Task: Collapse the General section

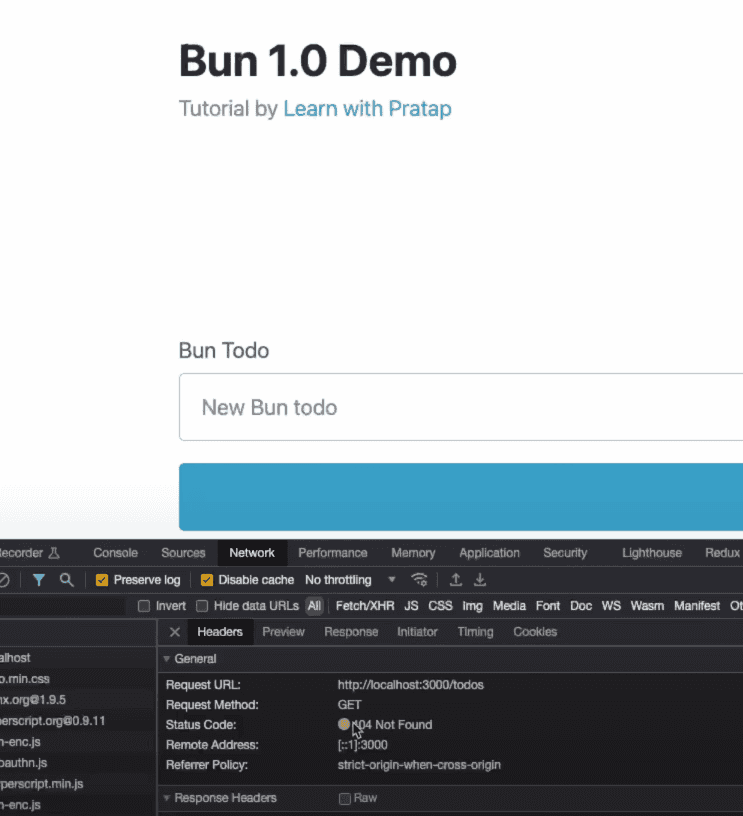Action: pos(167,659)
